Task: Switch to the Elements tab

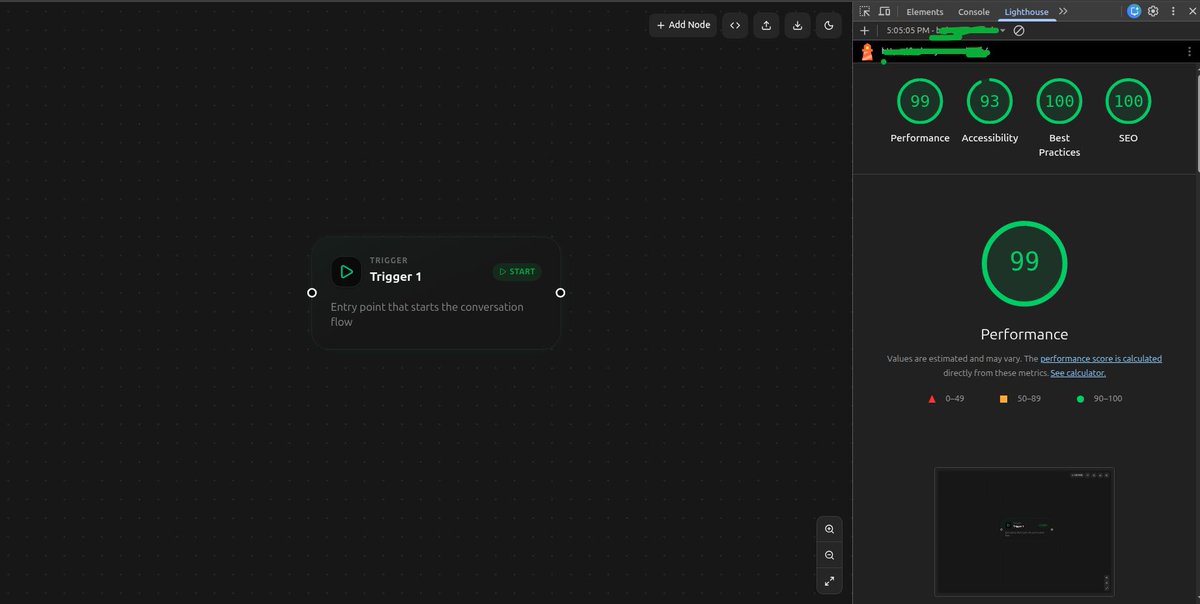Action: [x=925, y=12]
